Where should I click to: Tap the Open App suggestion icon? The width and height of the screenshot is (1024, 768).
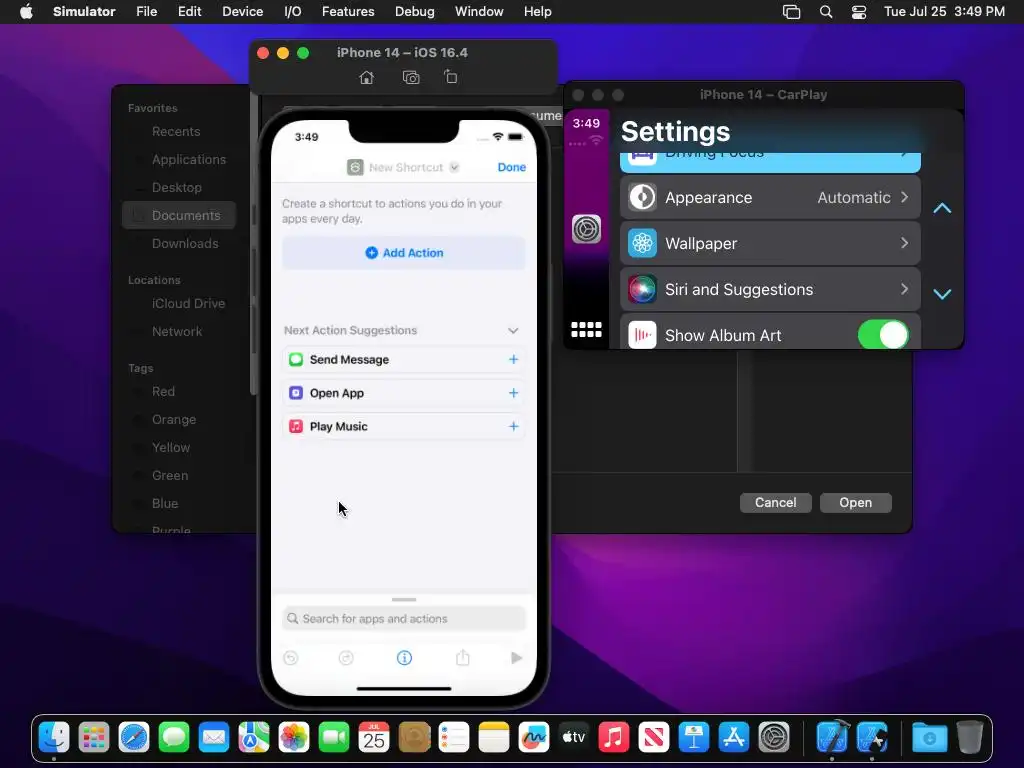pyautogui.click(x=296, y=393)
